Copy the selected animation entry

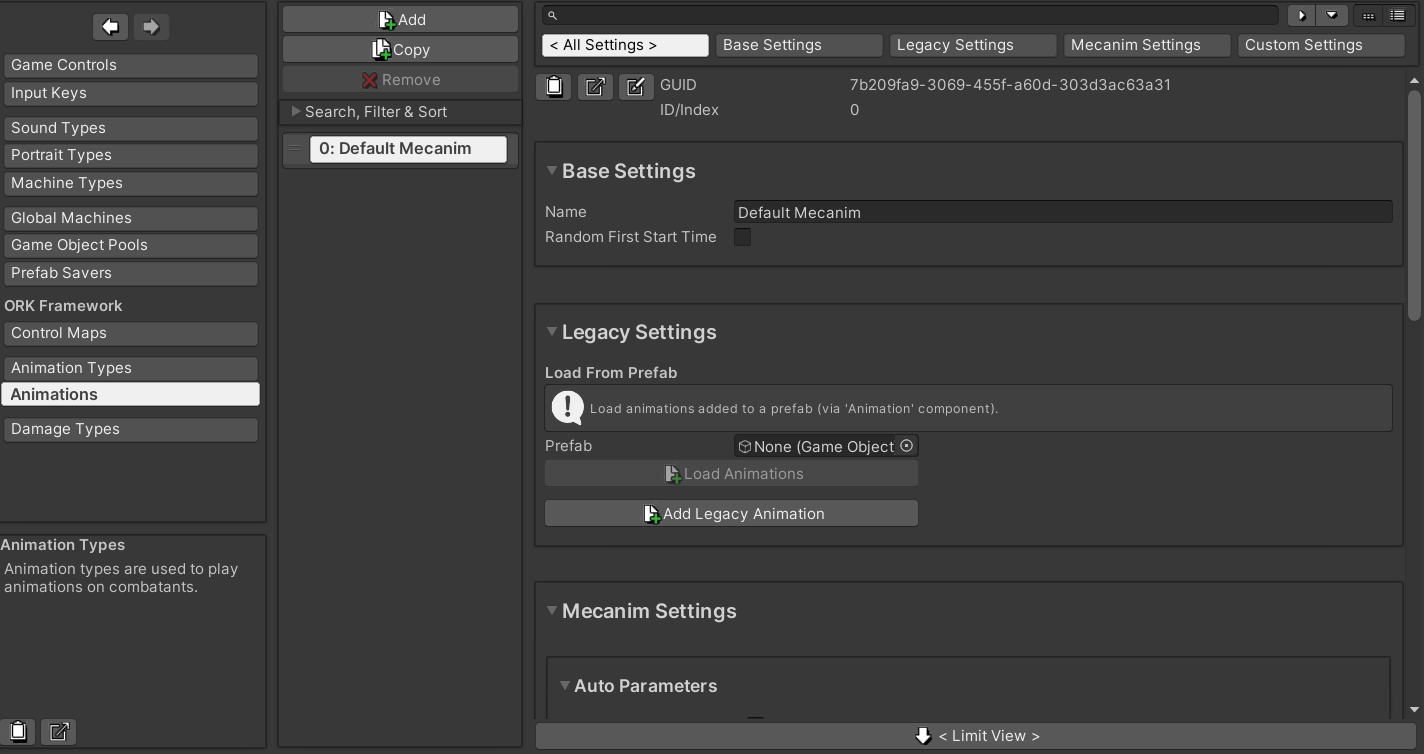point(400,49)
